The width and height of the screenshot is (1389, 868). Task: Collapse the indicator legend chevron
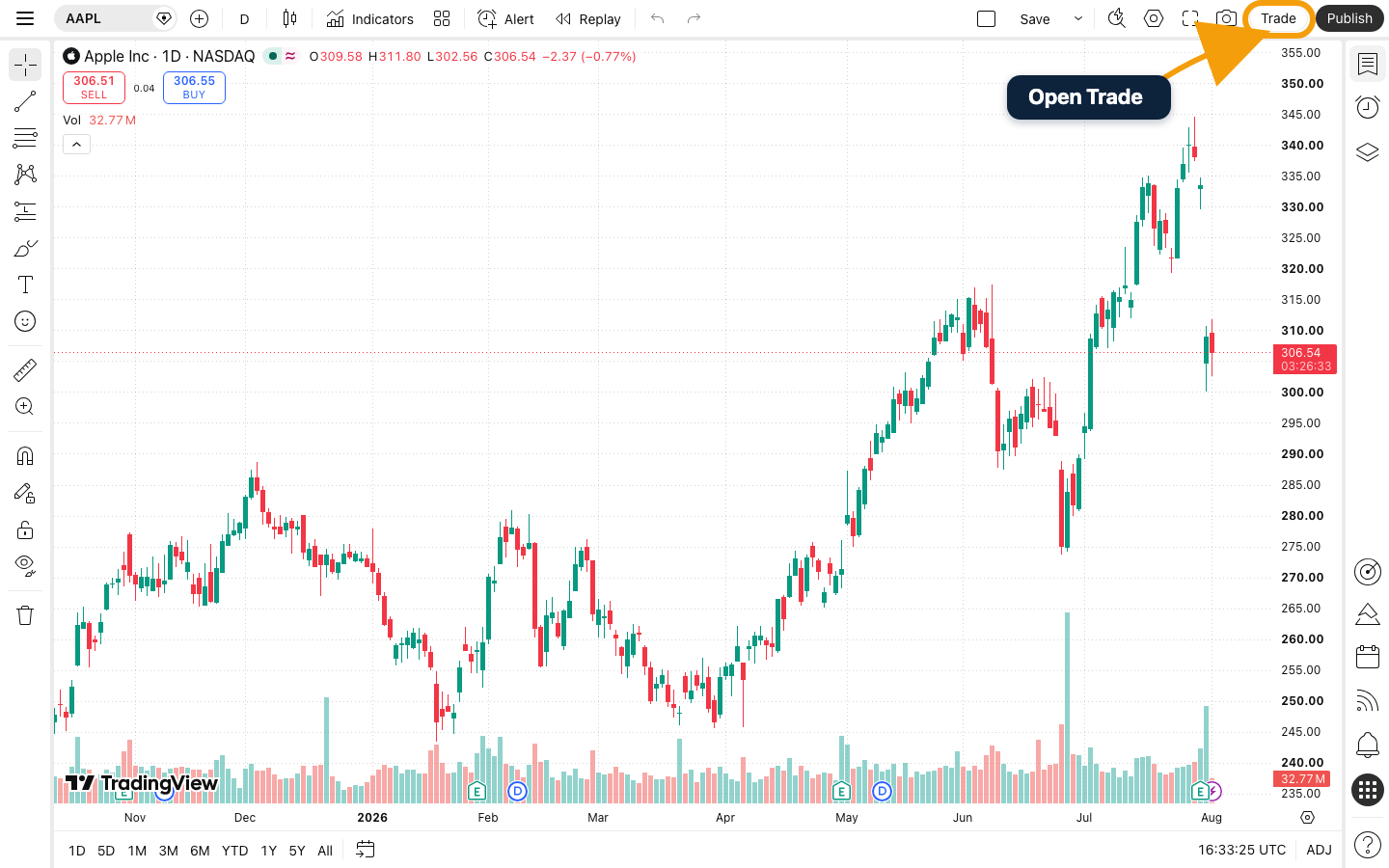[x=76, y=144]
